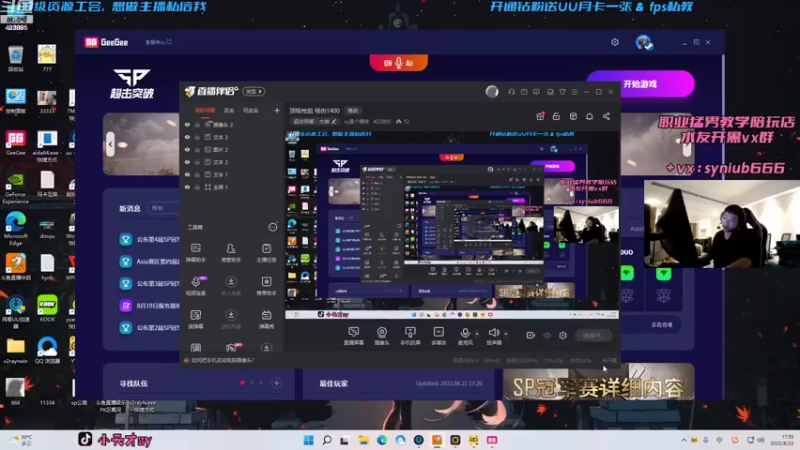
Task: Open phone screen casting (手机投屏)
Action: tap(410, 336)
